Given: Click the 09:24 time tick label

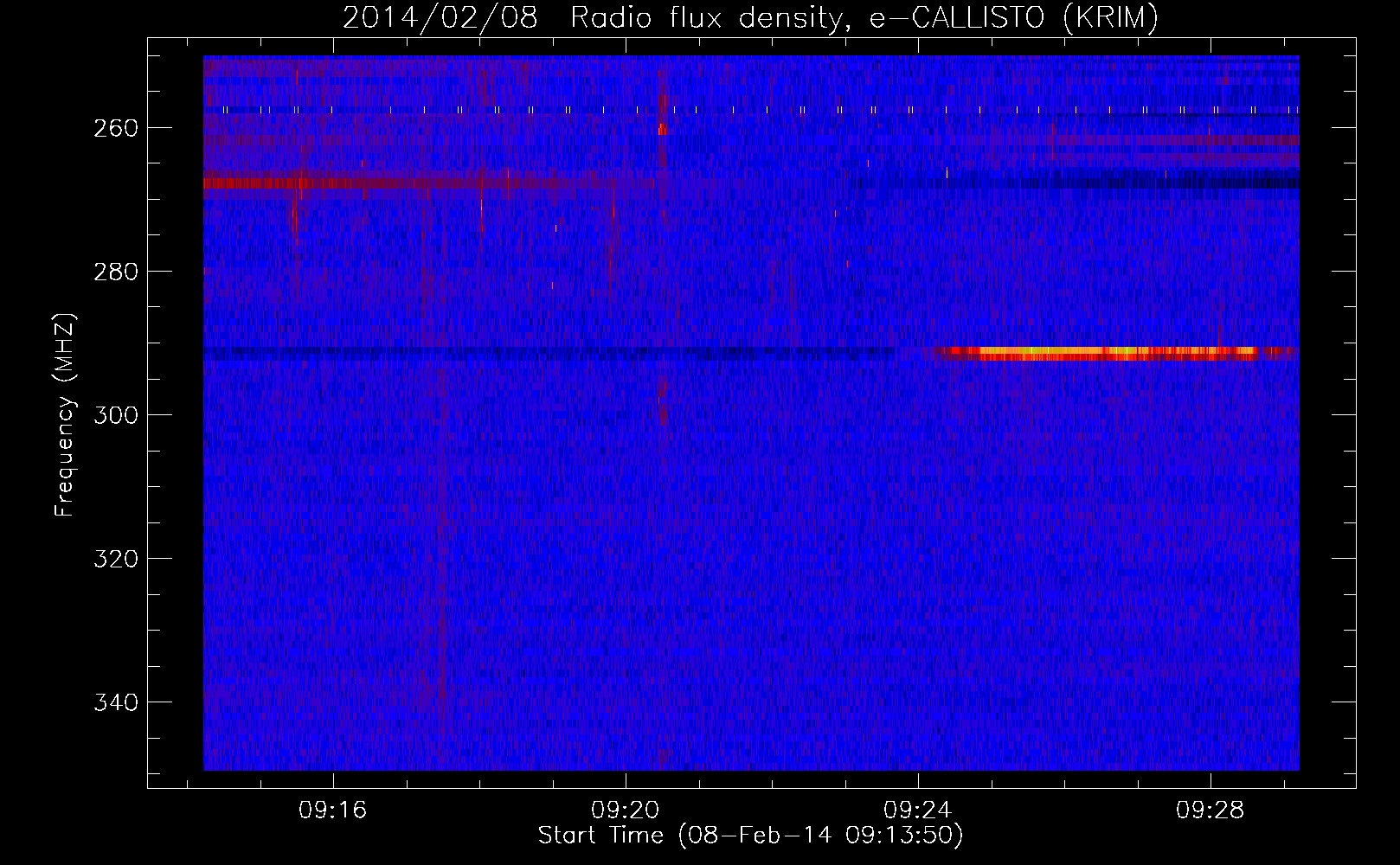Looking at the screenshot, I should (x=917, y=811).
